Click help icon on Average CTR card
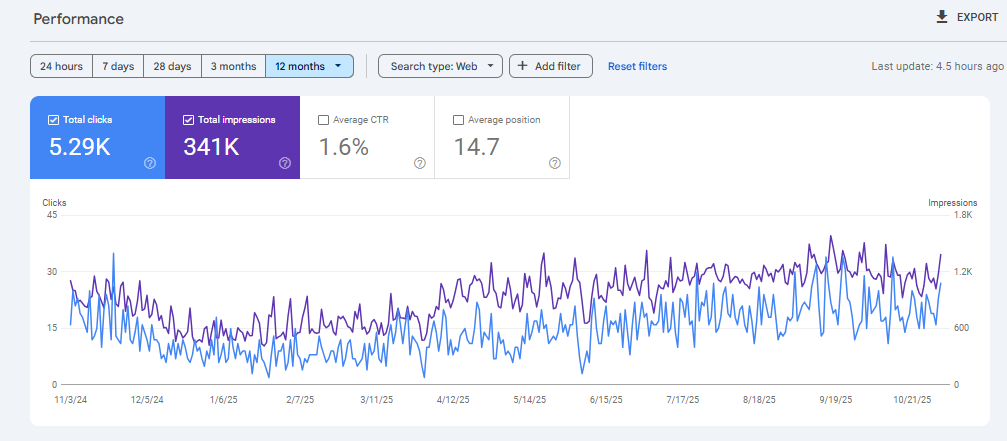 (419, 163)
